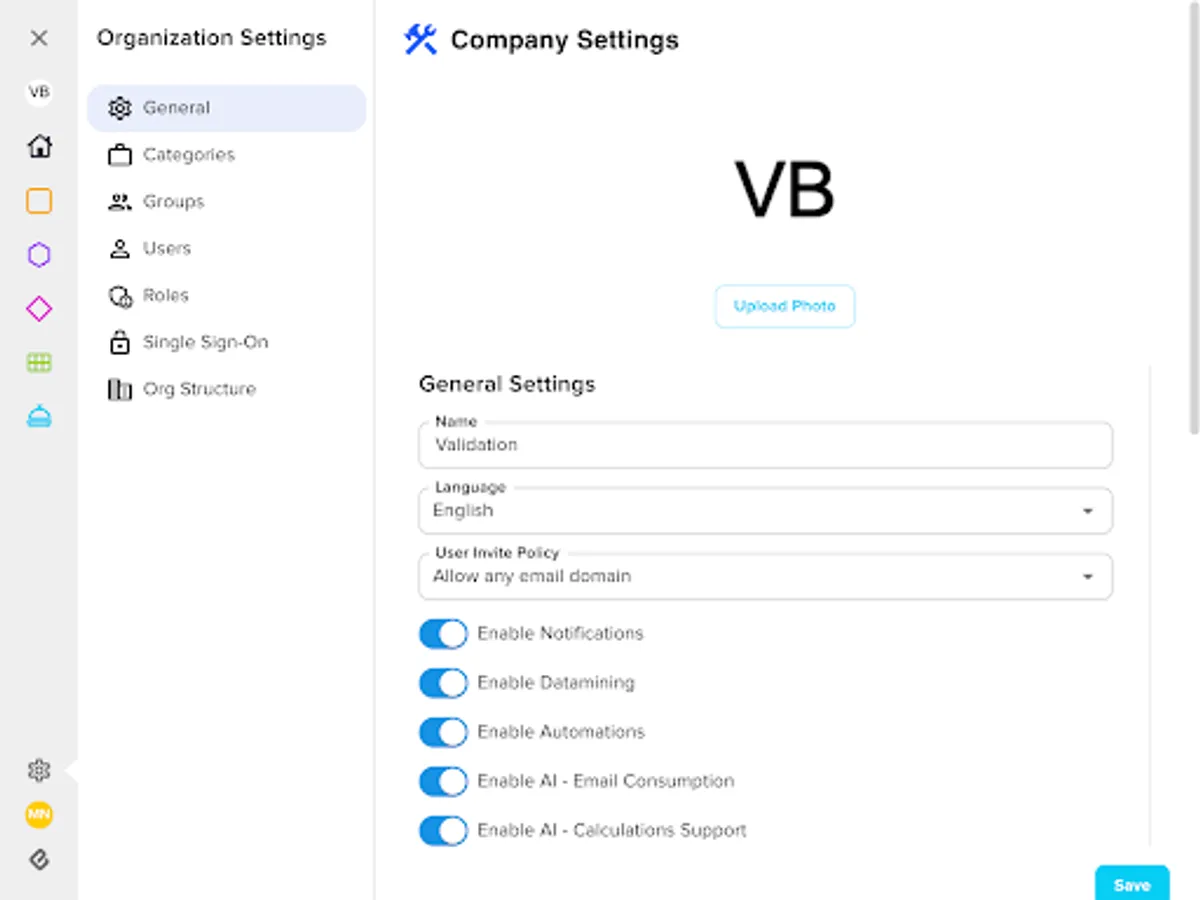Click into the Name input field
Viewport: 1200px width, 900px height.
click(765, 445)
